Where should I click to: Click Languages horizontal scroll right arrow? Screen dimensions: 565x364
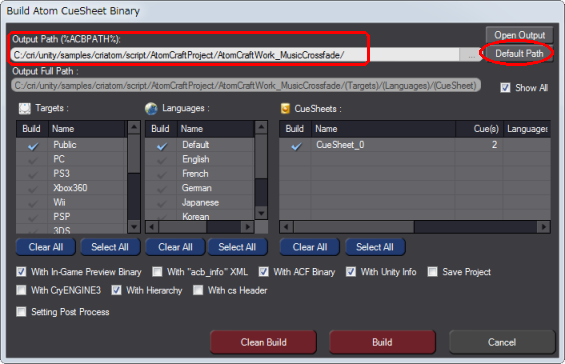click(247, 227)
